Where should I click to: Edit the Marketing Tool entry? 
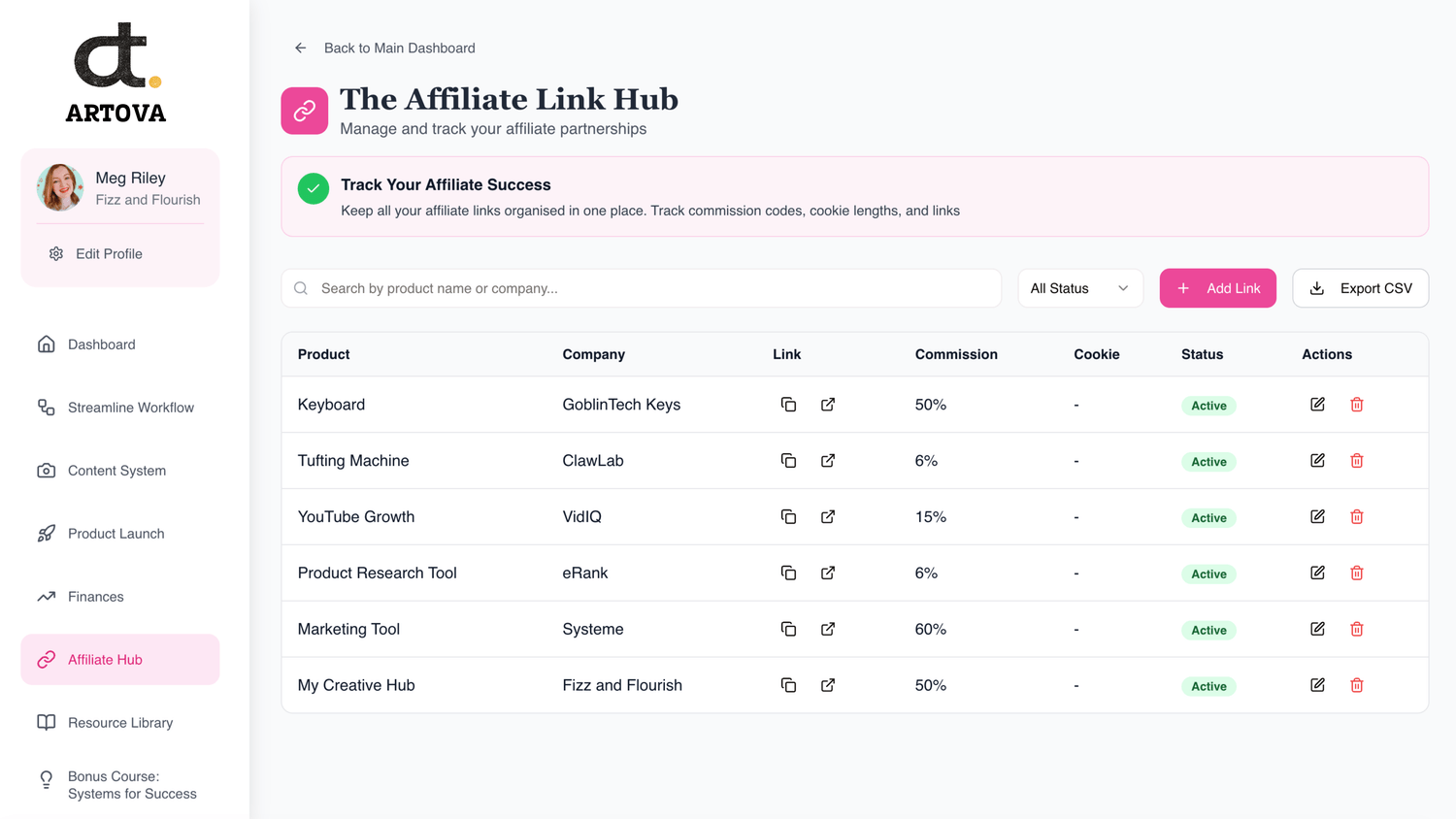click(x=1317, y=630)
